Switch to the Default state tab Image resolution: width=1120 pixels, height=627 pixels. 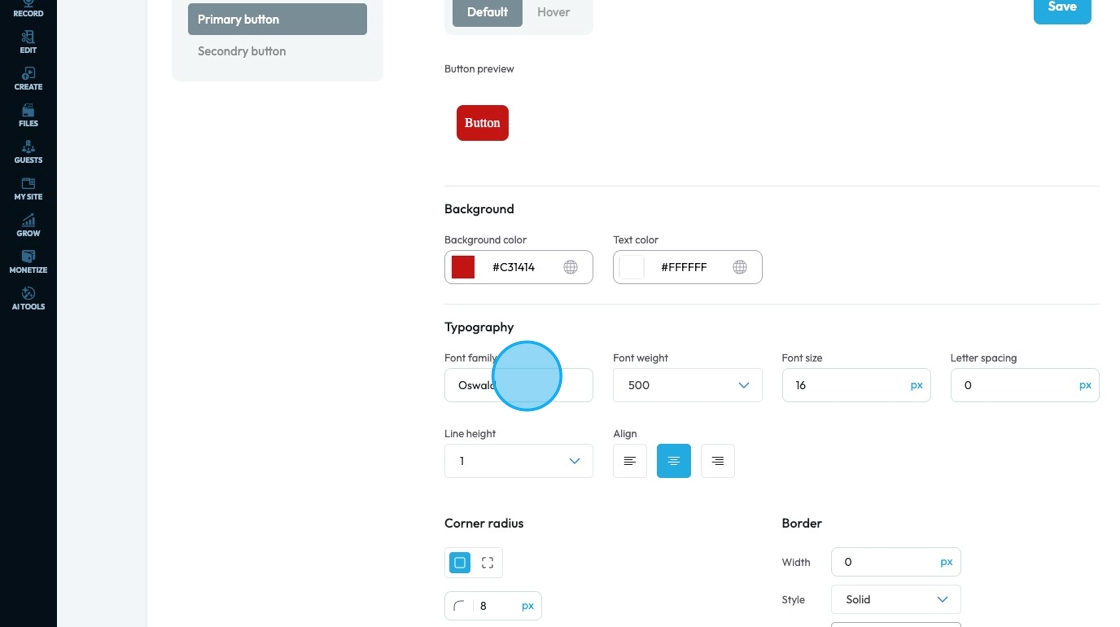[x=487, y=12]
